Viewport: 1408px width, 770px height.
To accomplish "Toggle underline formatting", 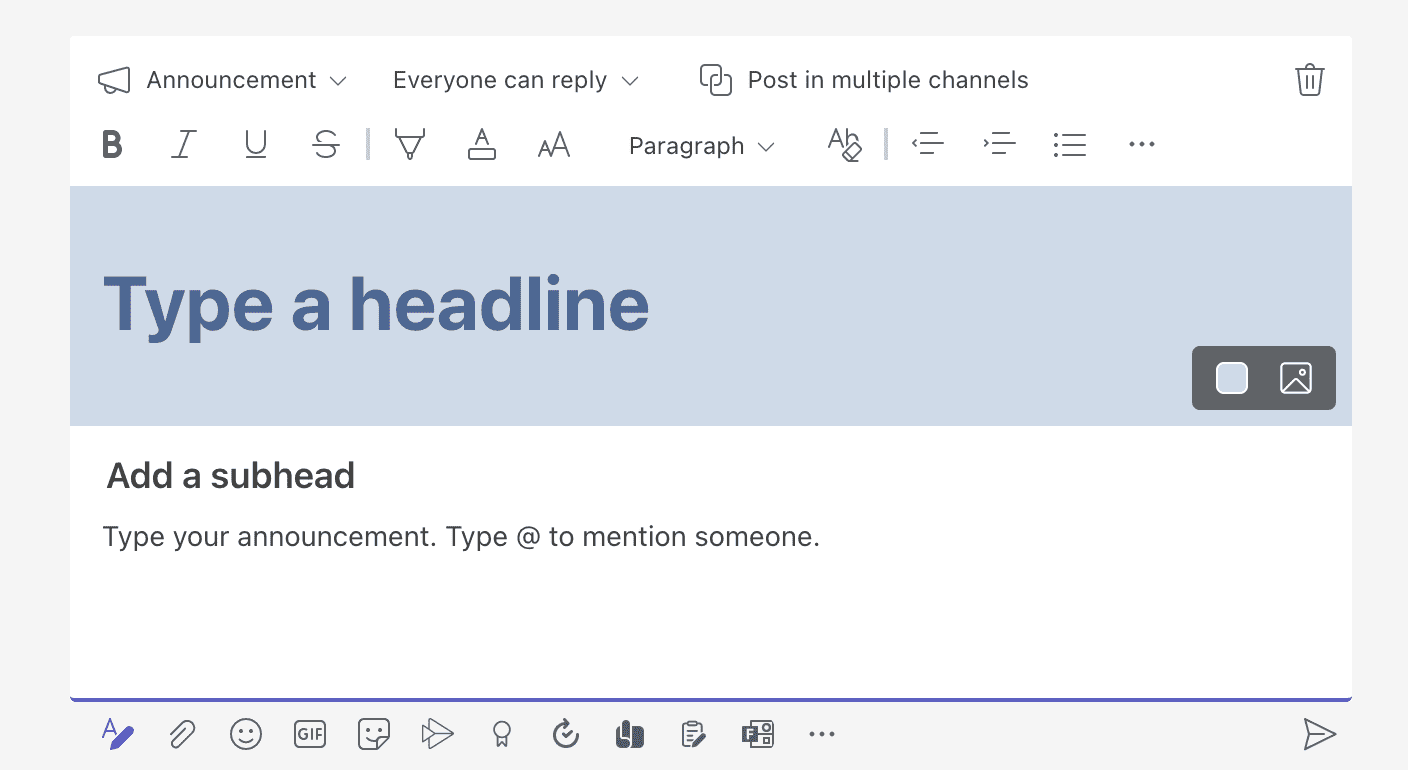I will click(255, 145).
